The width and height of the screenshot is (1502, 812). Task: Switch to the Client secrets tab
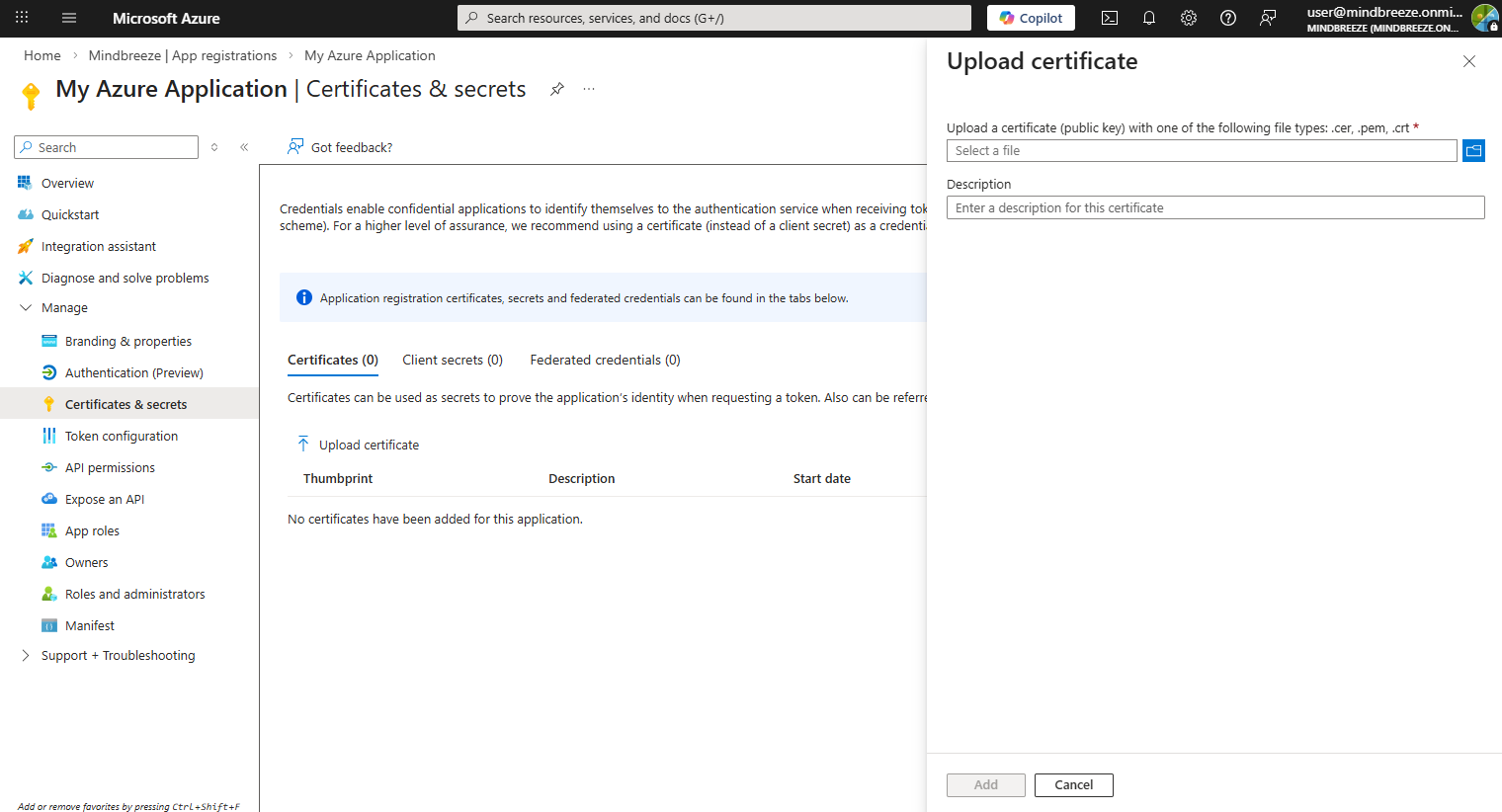click(x=453, y=361)
